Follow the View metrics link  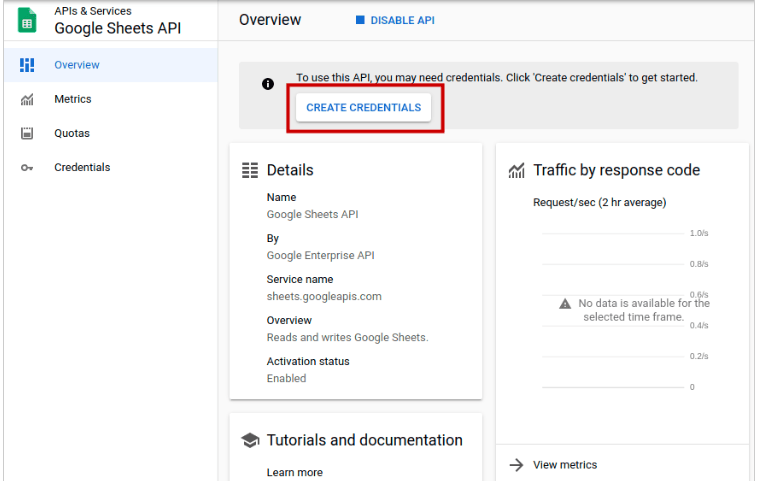click(x=565, y=465)
